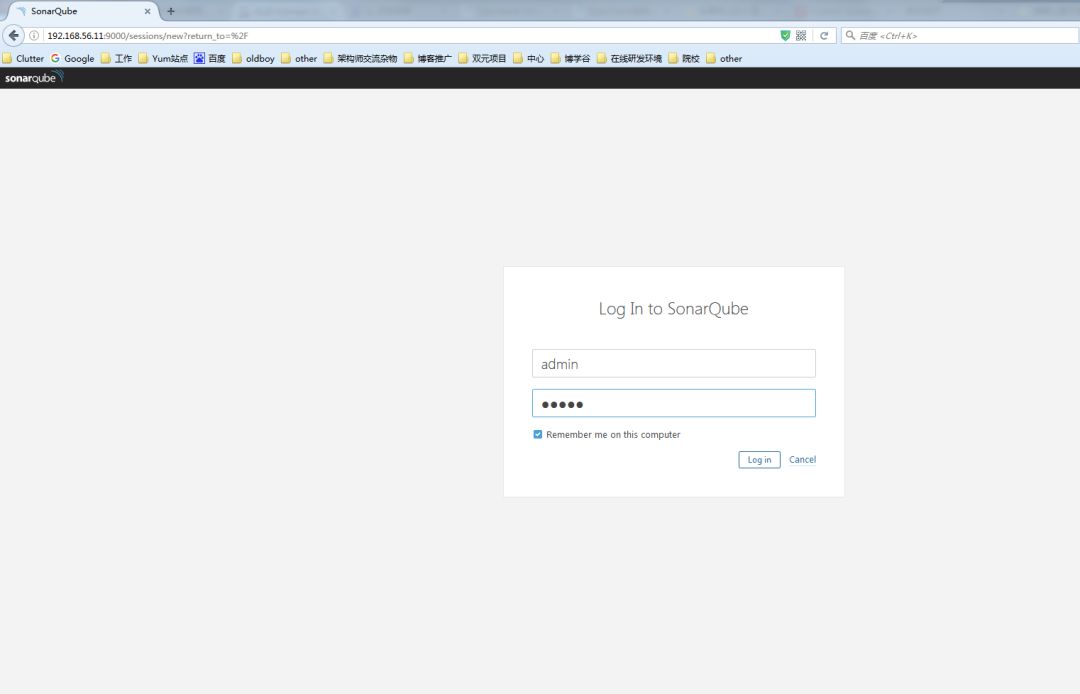Open the 院校 bookmark folder

(685, 59)
